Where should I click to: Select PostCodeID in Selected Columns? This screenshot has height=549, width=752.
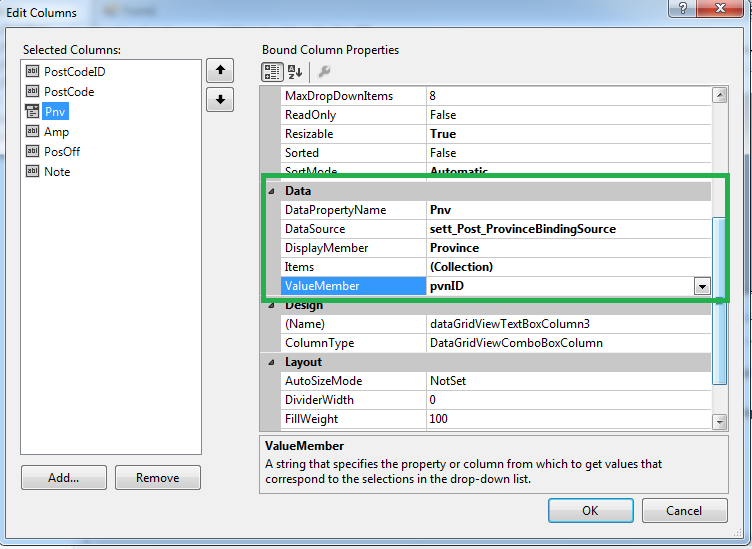pos(75,71)
